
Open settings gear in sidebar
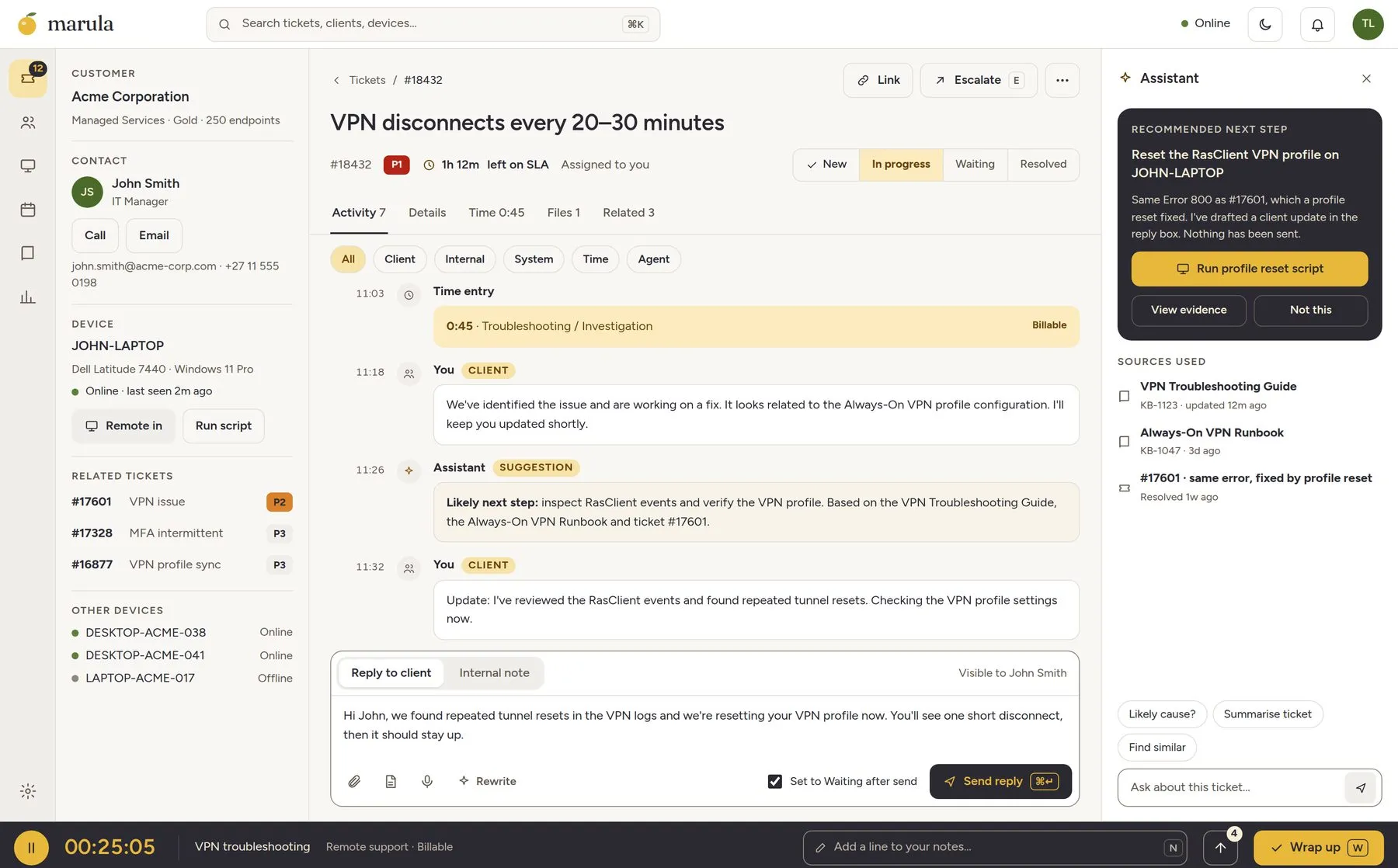click(x=28, y=791)
